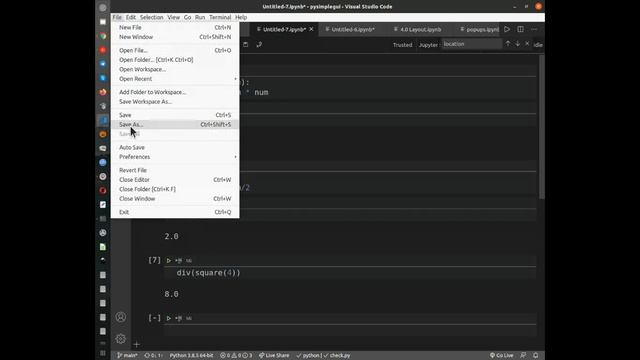640x360 pixels.
Task: Click Live Share in status bar
Action: [x=274, y=356]
